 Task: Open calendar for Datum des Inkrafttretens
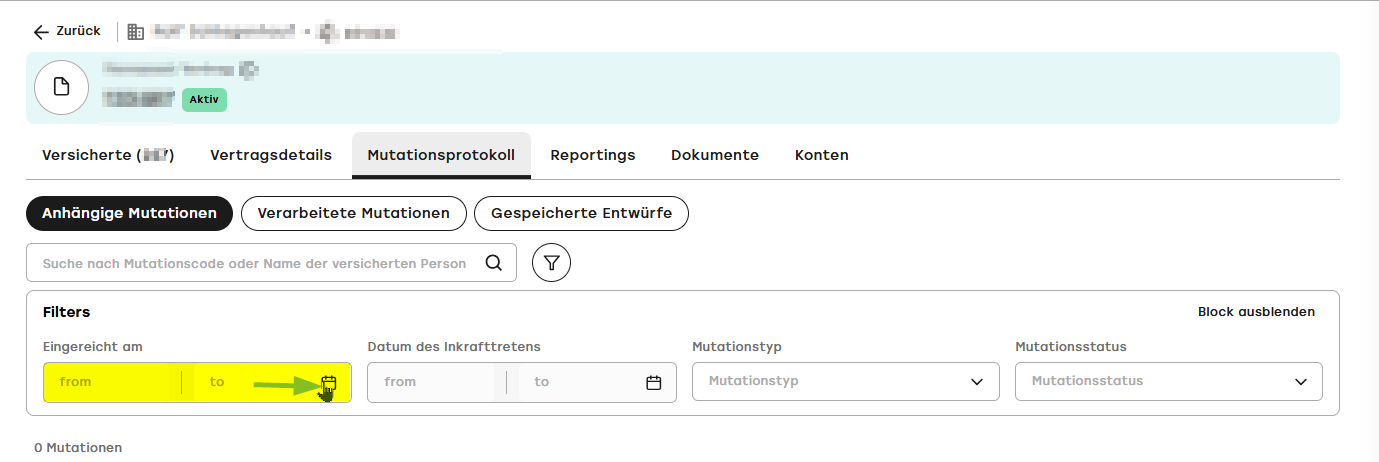[654, 382]
